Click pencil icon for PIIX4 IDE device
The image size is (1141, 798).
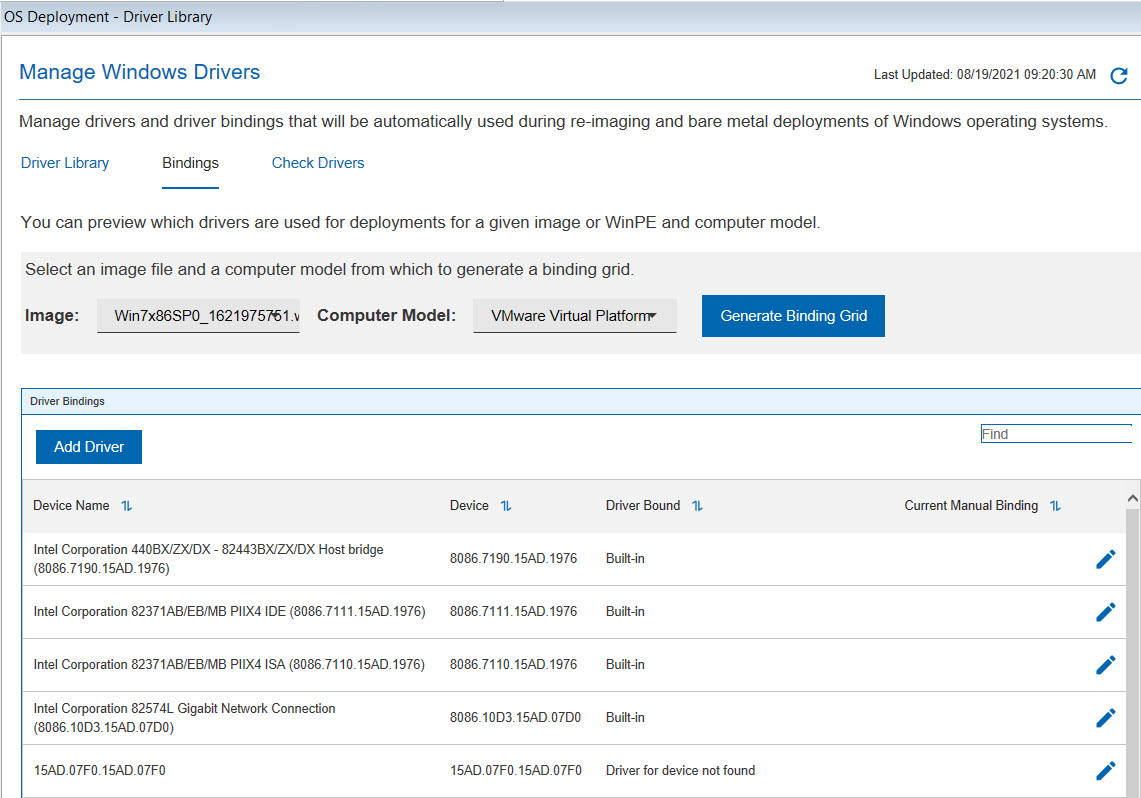pyautogui.click(x=1105, y=612)
